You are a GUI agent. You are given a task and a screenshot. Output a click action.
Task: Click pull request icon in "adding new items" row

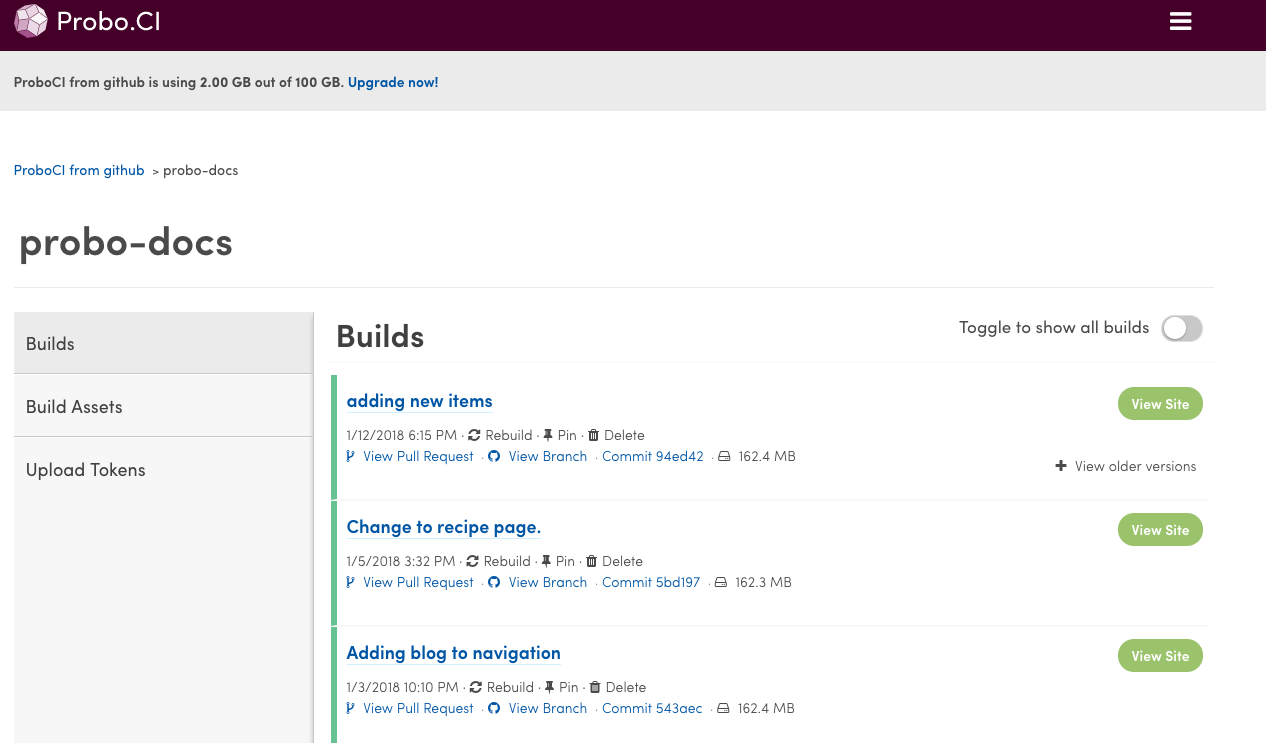click(x=351, y=456)
